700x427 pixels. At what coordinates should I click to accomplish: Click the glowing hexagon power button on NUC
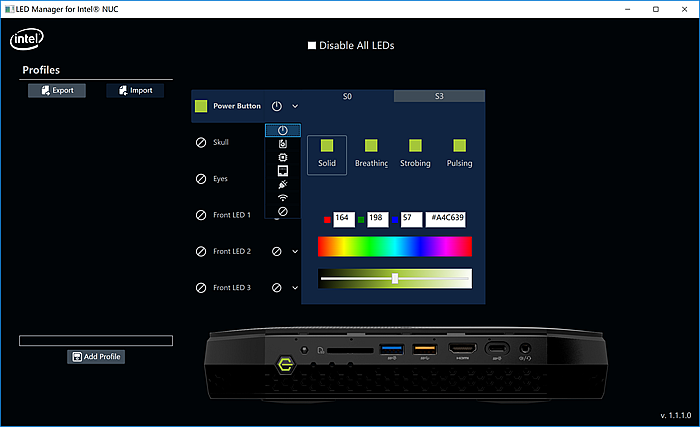pos(285,365)
